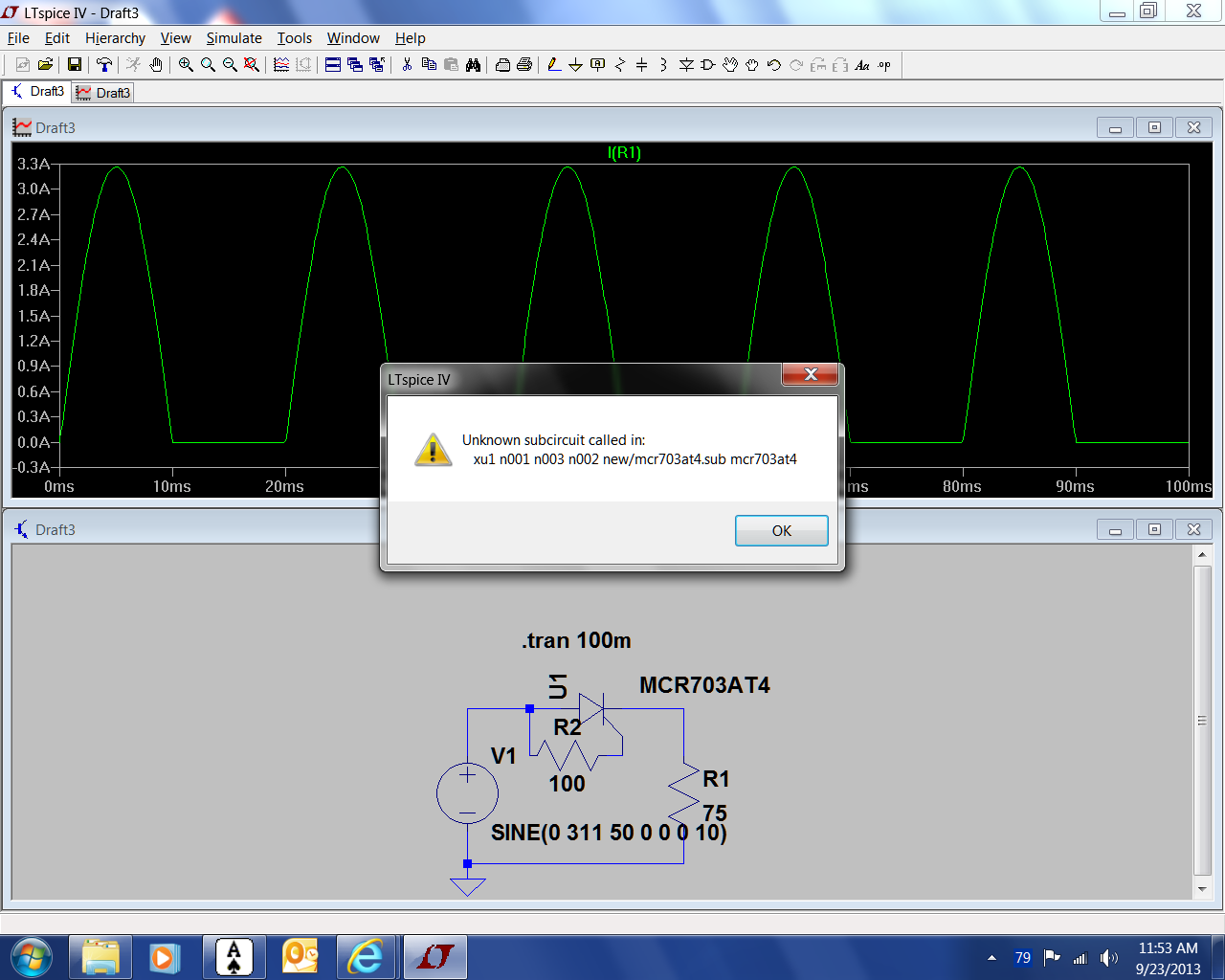Open the Help menu
Viewport: 1225px width, 980px height.
(410, 38)
